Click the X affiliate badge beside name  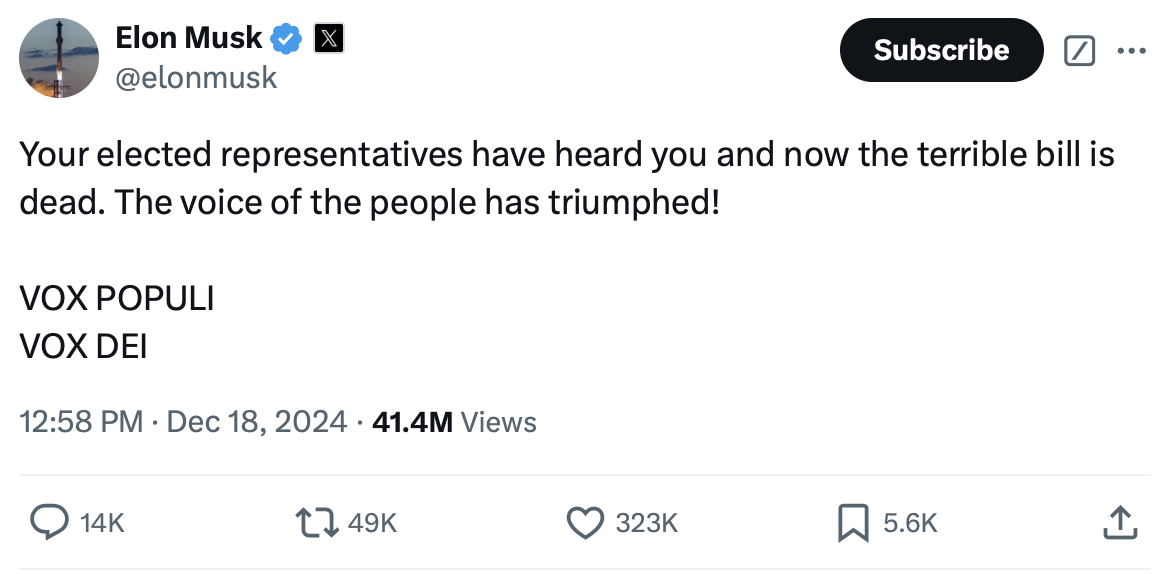click(x=329, y=39)
